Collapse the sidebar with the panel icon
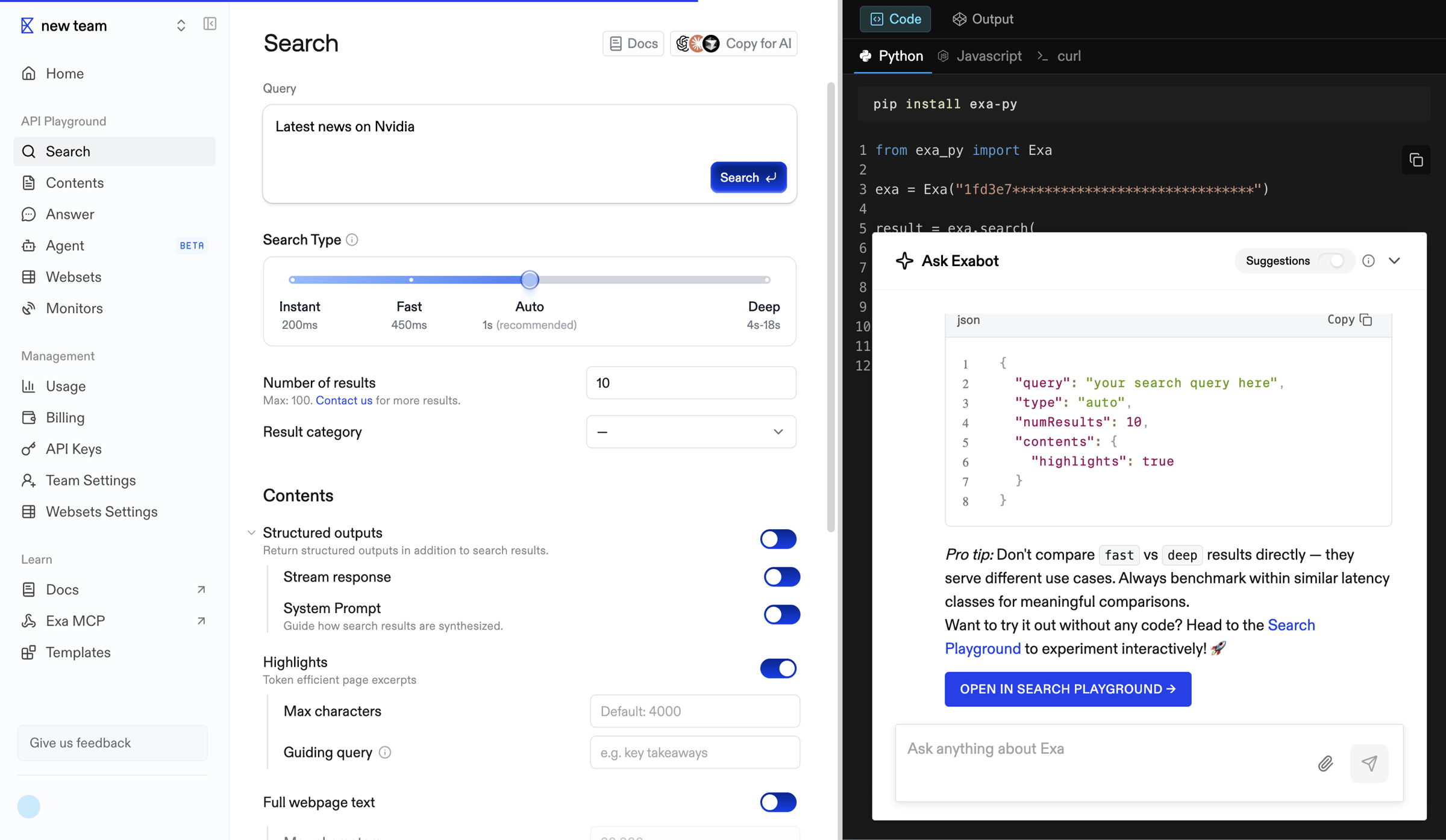Image resolution: width=1446 pixels, height=840 pixels. [x=210, y=24]
